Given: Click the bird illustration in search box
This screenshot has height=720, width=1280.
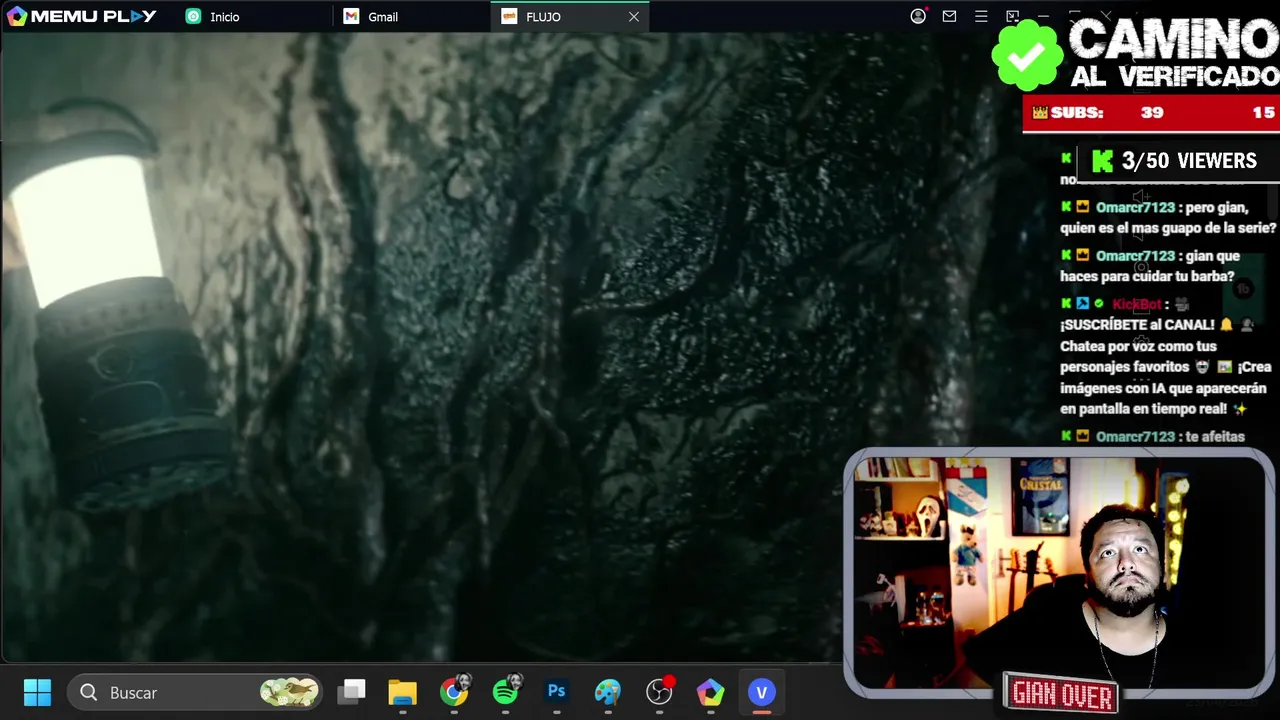Looking at the screenshot, I should pyautogui.click(x=289, y=692).
